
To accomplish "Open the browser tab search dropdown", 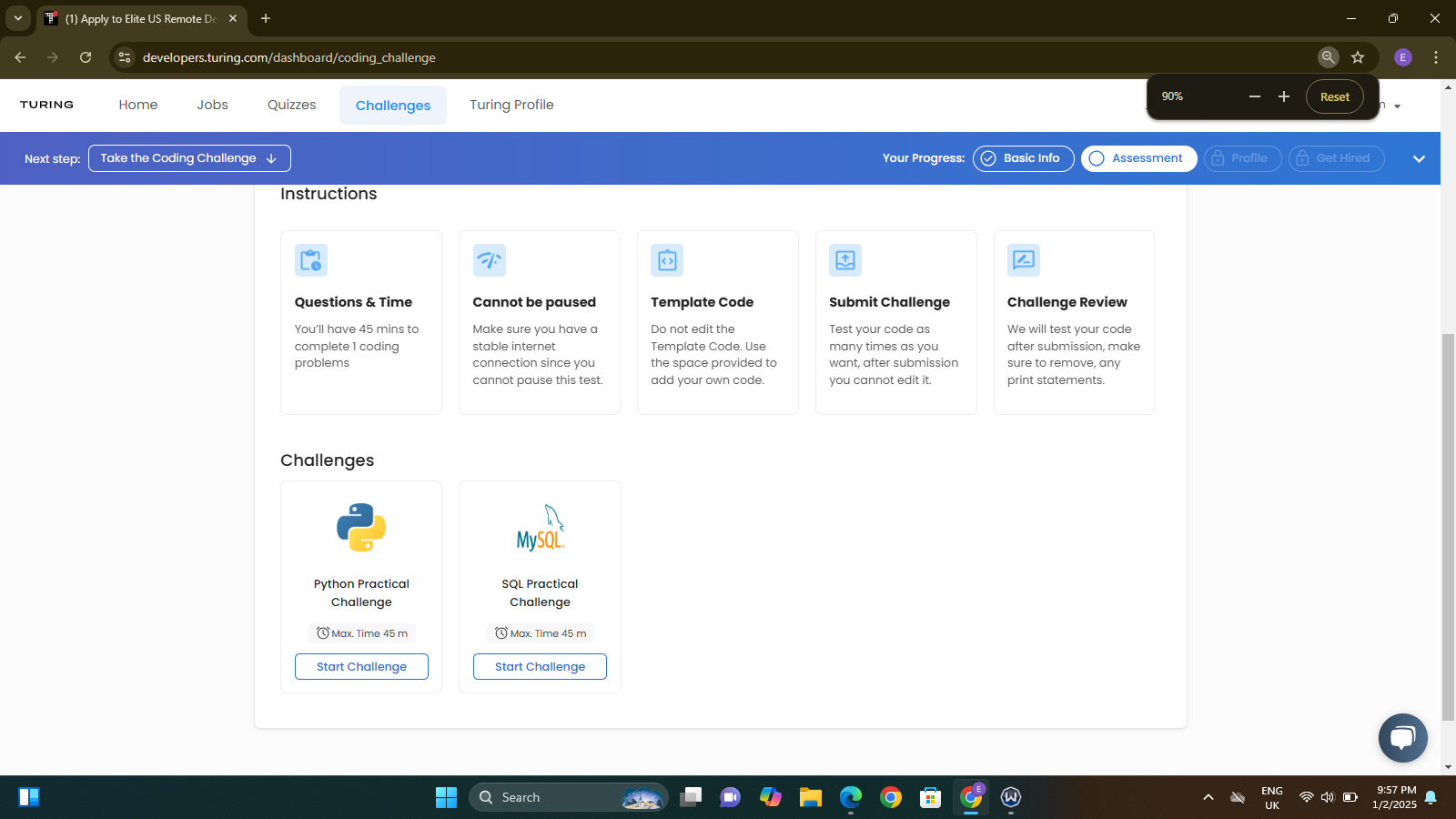I will [x=17, y=18].
